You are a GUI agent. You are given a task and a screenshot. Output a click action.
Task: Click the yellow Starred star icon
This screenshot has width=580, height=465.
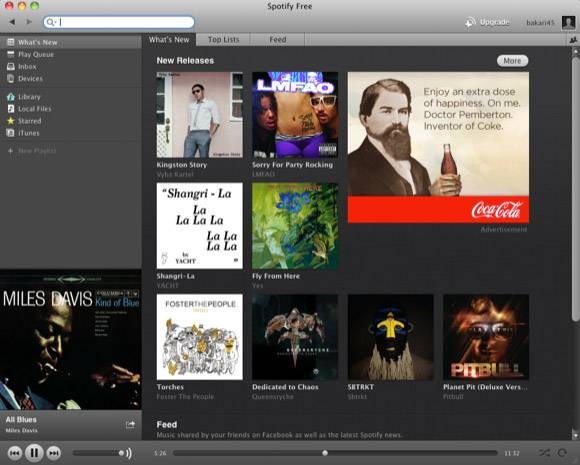click(11, 121)
